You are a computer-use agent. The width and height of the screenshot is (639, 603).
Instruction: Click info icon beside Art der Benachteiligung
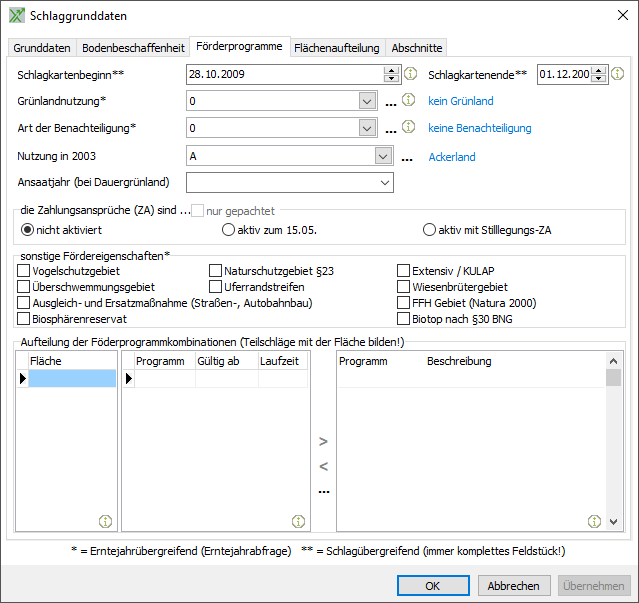pos(408,128)
